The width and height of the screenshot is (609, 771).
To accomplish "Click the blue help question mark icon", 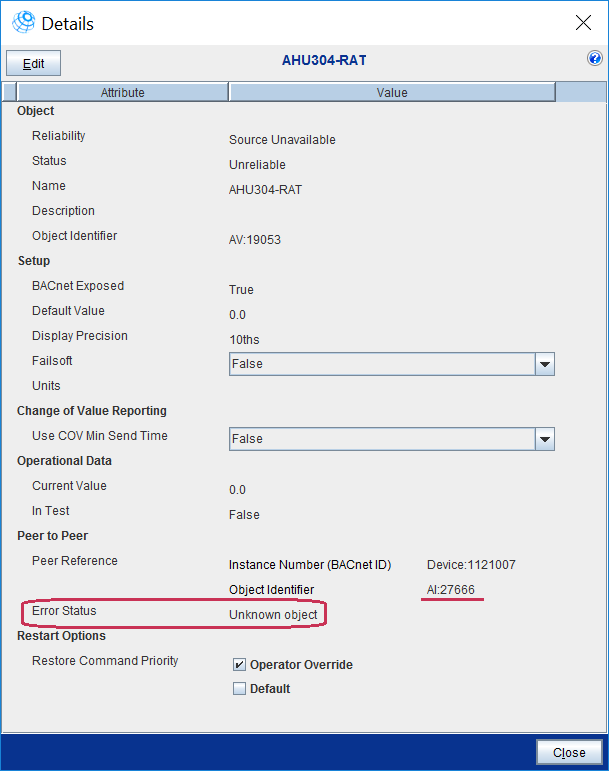I will click(595, 59).
